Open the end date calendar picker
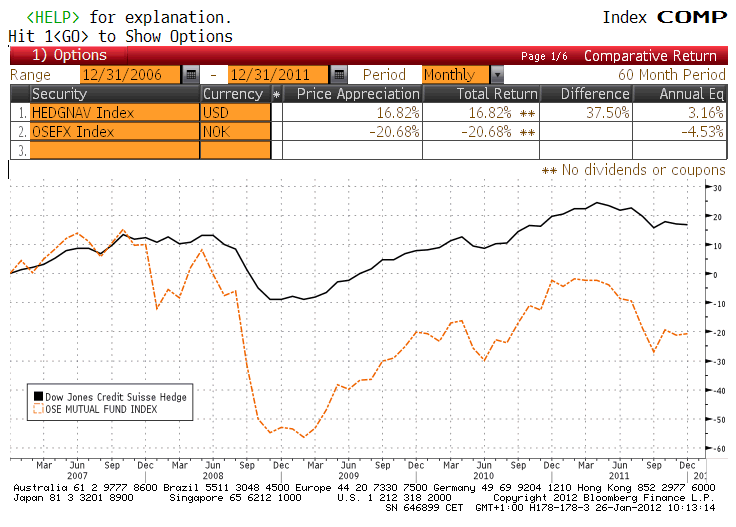The image size is (736, 527). [x=338, y=75]
